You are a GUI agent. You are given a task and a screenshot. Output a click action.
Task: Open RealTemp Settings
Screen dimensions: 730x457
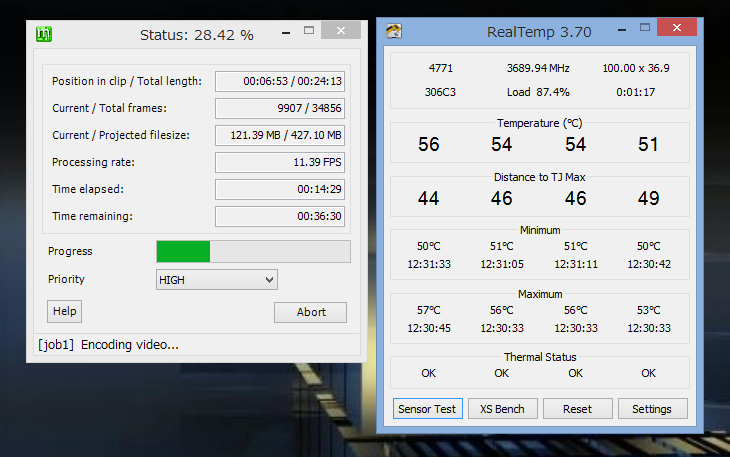652,409
